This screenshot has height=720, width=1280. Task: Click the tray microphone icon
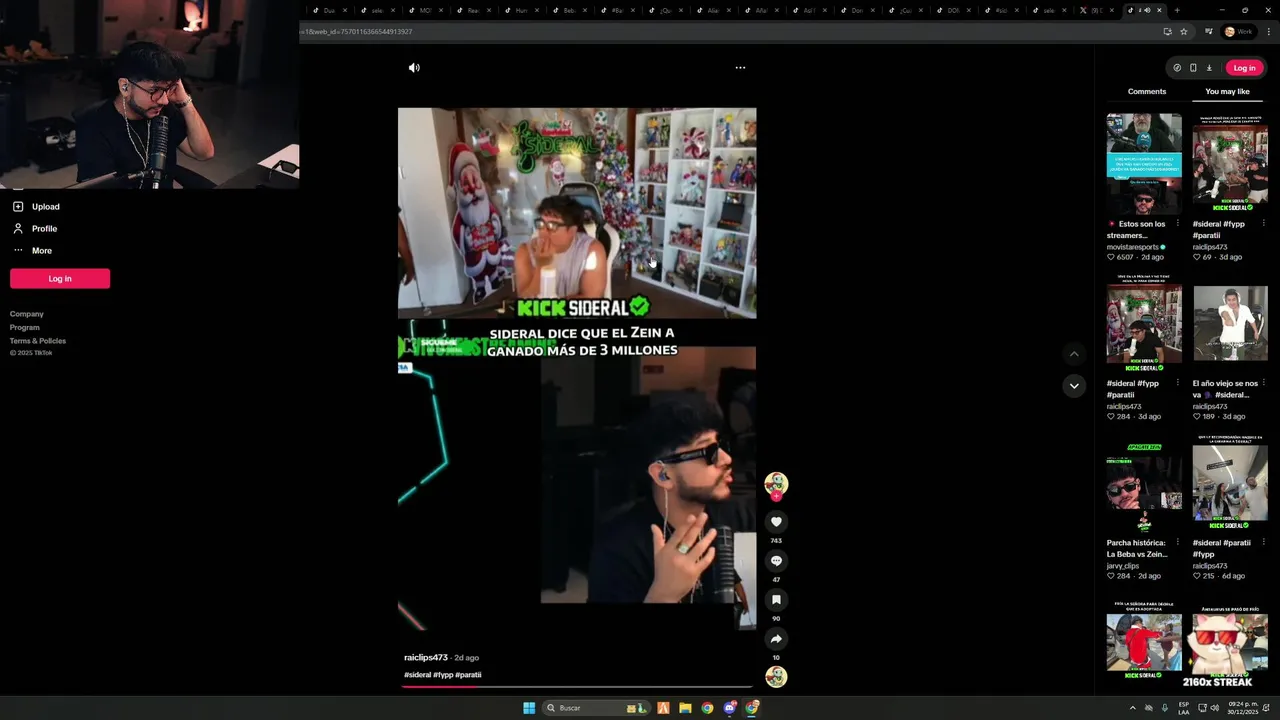(1164, 708)
